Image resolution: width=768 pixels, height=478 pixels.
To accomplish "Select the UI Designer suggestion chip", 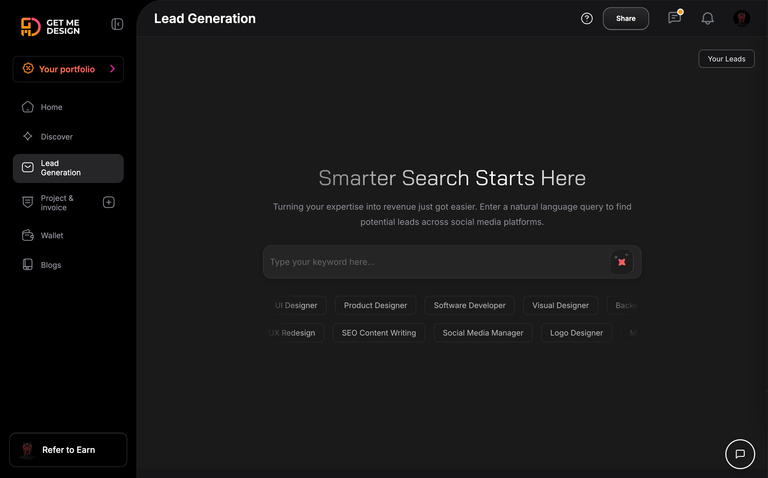I will [x=296, y=305].
